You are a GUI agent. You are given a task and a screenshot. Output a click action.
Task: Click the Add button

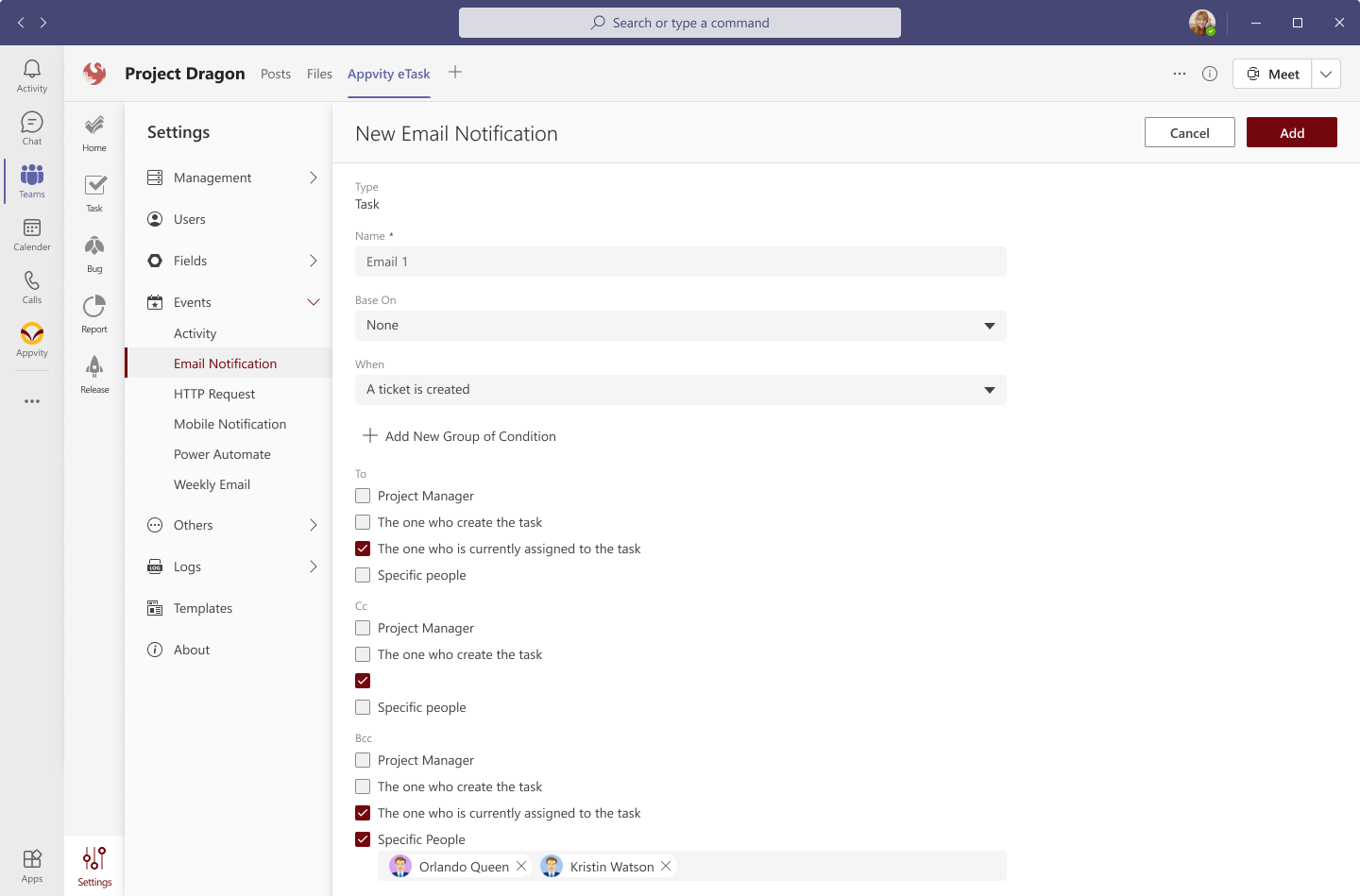(1291, 132)
